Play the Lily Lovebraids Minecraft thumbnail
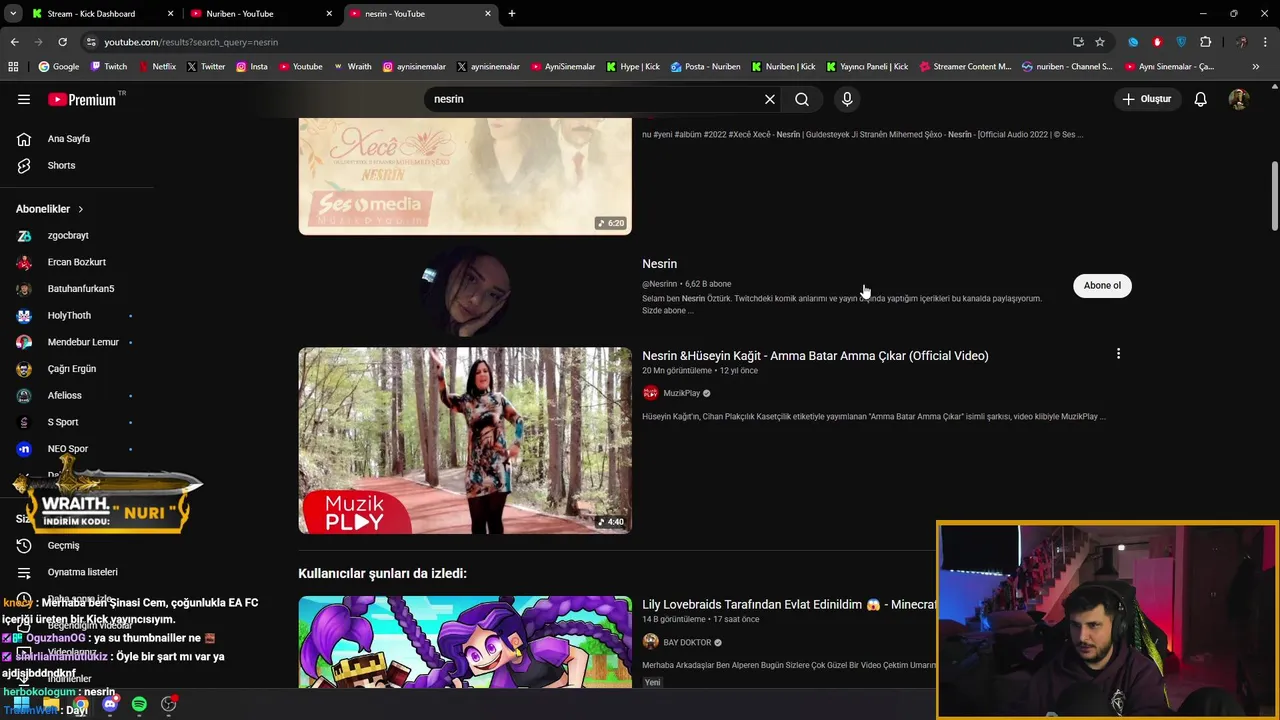The height and width of the screenshot is (720, 1280). point(465,642)
